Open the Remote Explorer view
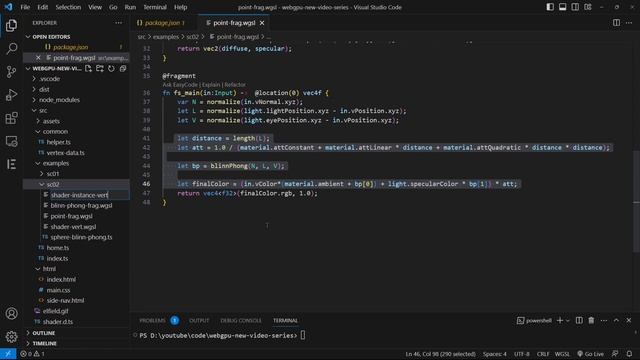This screenshot has width=640, height=360. [x=11, y=141]
